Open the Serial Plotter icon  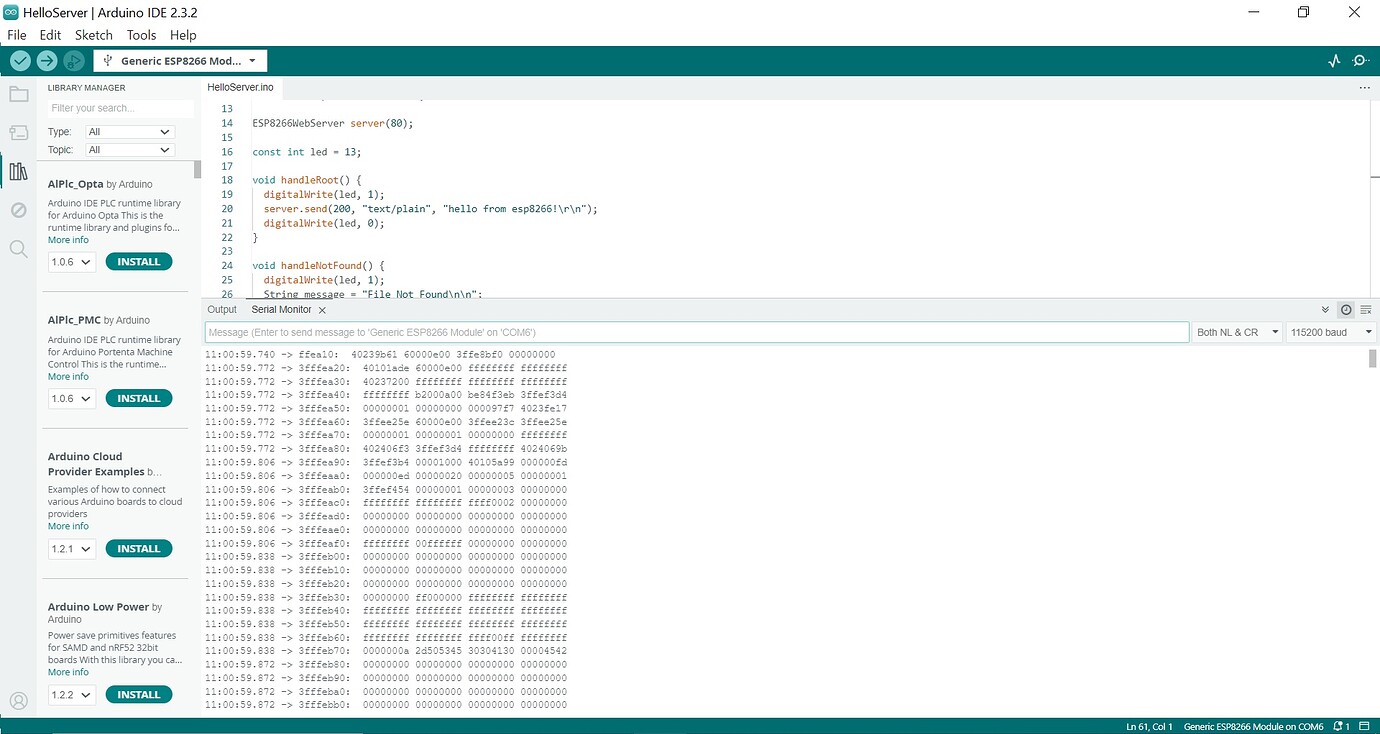(1333, 60)
